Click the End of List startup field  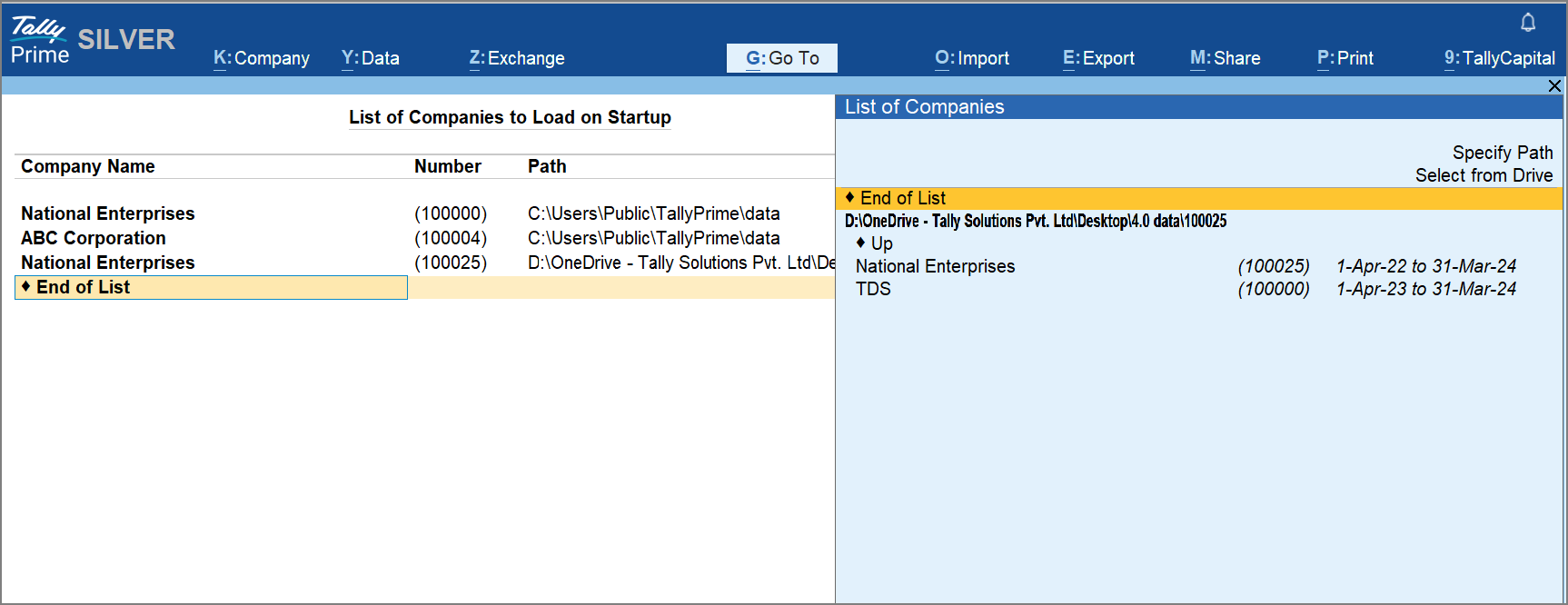point(211,287)
